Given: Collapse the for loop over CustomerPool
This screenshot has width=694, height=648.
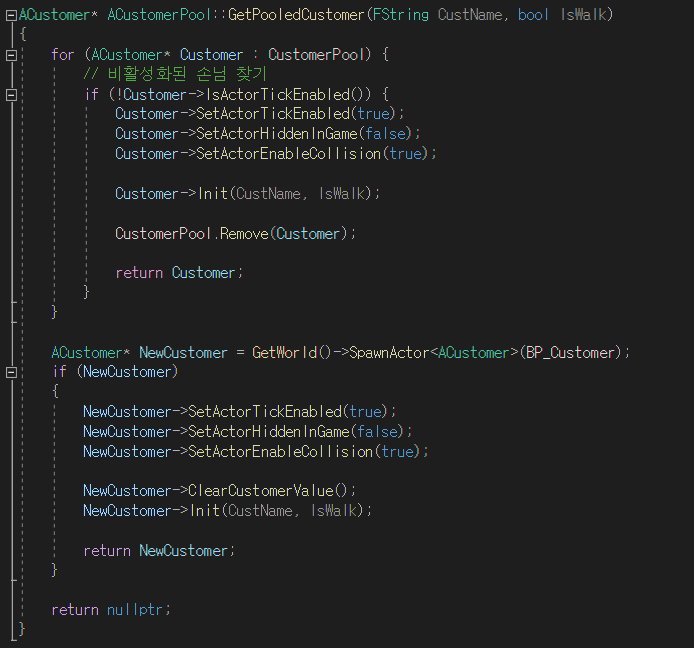Looking at the screenshot, I should coord(12,55).
